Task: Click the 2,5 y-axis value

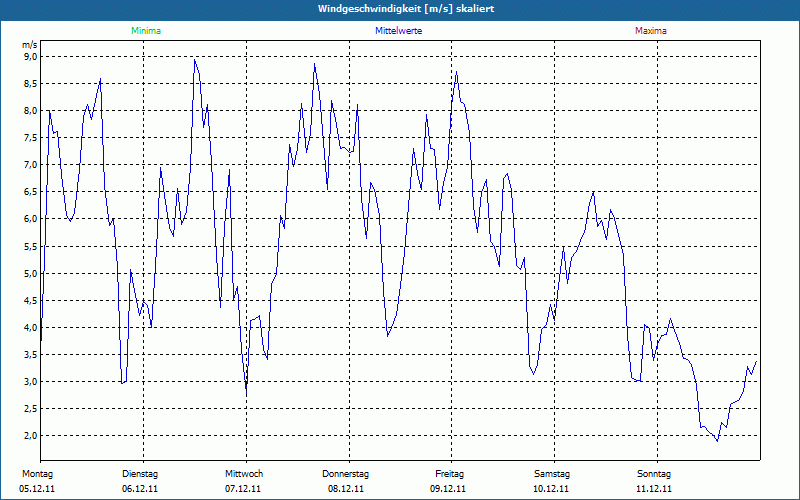Action: click(x=31, y=408)
